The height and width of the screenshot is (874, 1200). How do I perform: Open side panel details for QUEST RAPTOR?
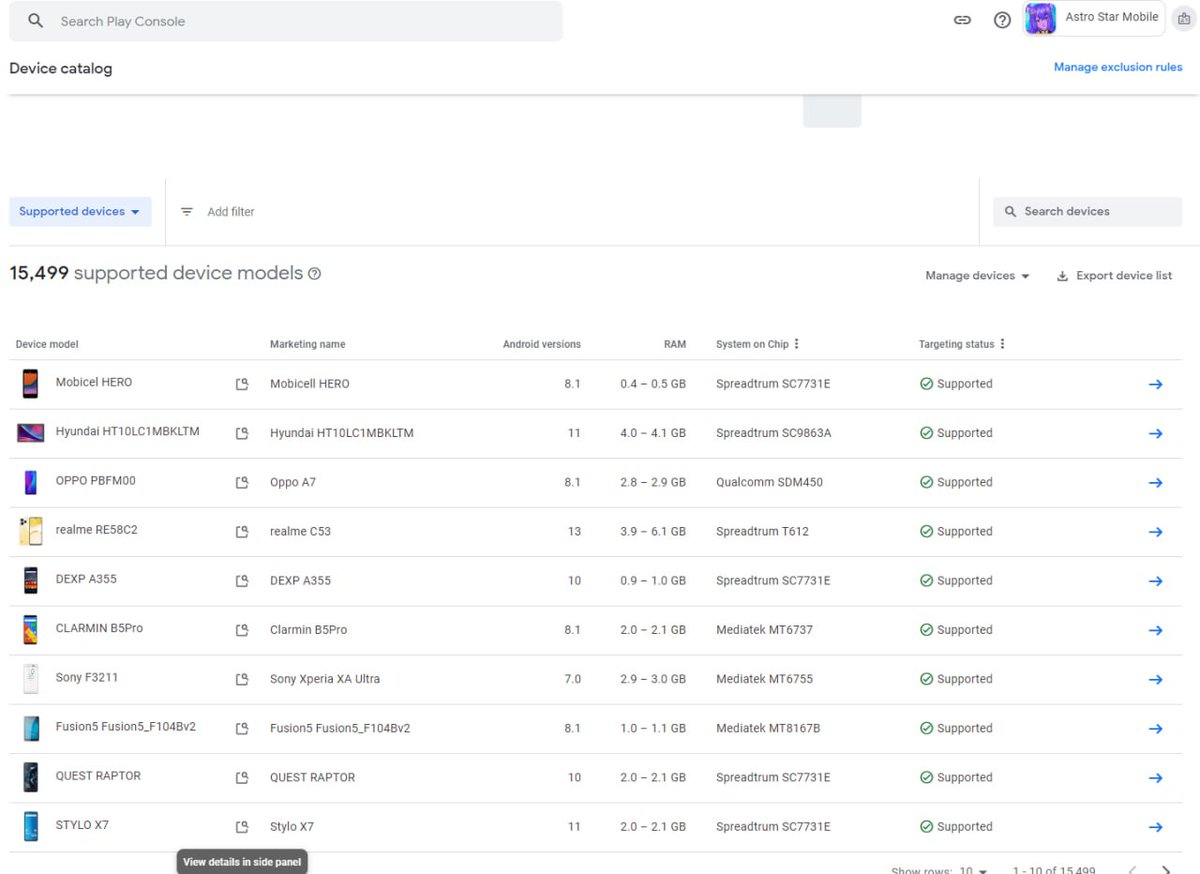pos(241,777)
